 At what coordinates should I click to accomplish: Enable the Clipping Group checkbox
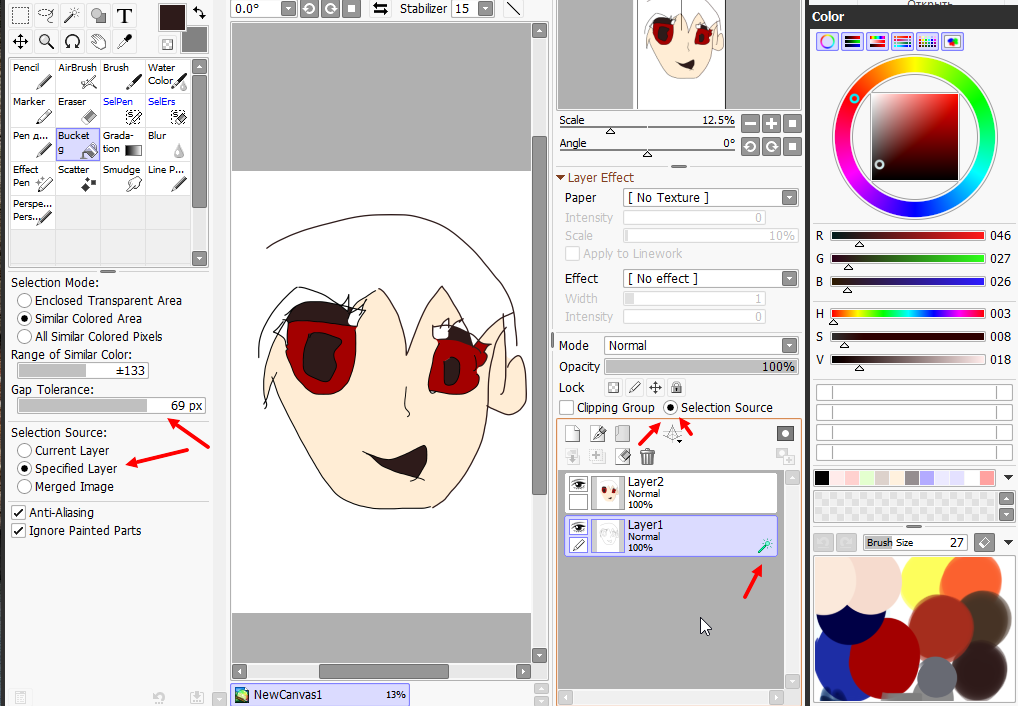pyautogui.click(x=567, y=407)
